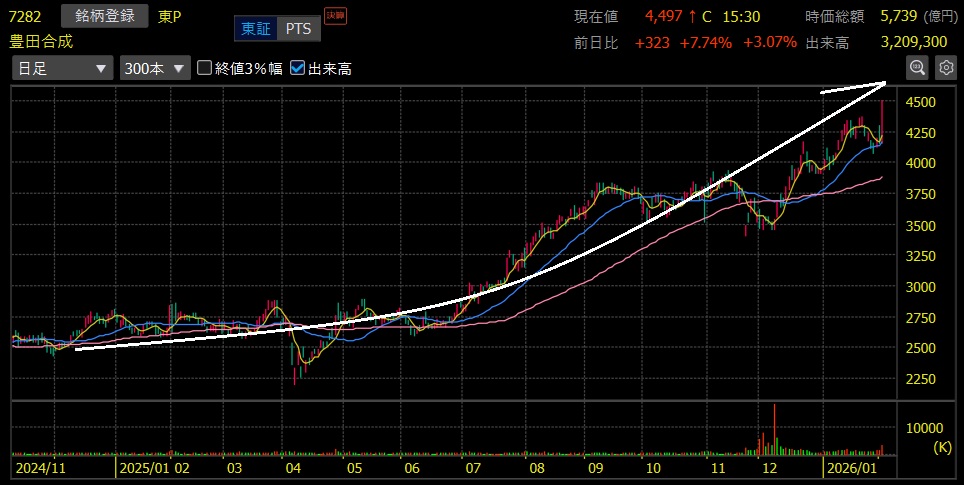Click the 2026/01 date axis marker

tap(850, 467)
